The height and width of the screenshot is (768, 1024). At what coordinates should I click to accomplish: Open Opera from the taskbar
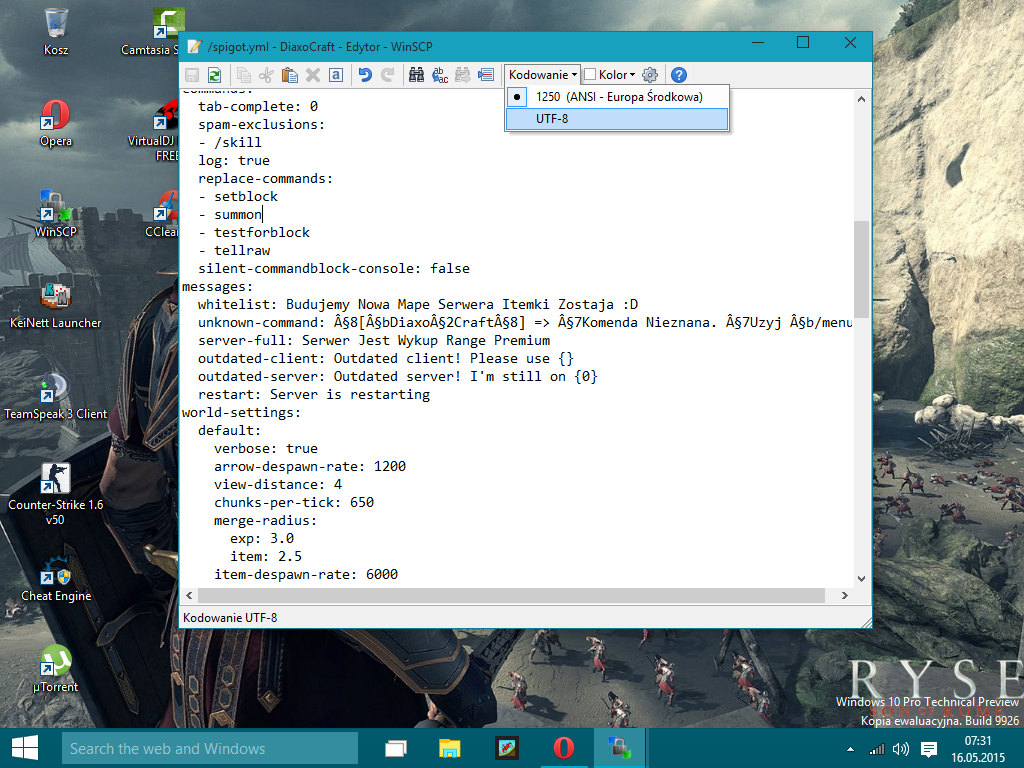point(564,748)
